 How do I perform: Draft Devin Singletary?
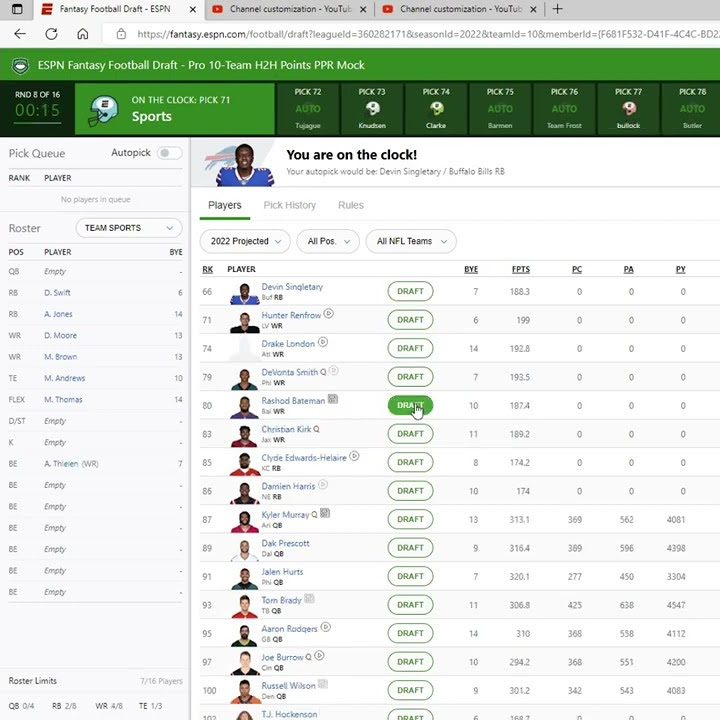[411, 292]
